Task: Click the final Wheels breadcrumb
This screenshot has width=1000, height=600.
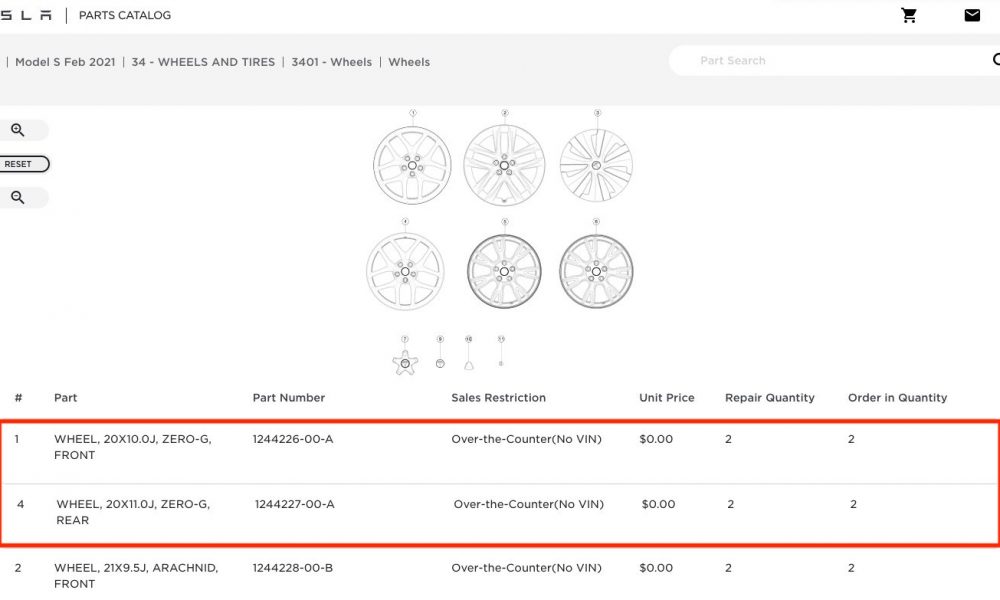Action: tap(409, 62)
